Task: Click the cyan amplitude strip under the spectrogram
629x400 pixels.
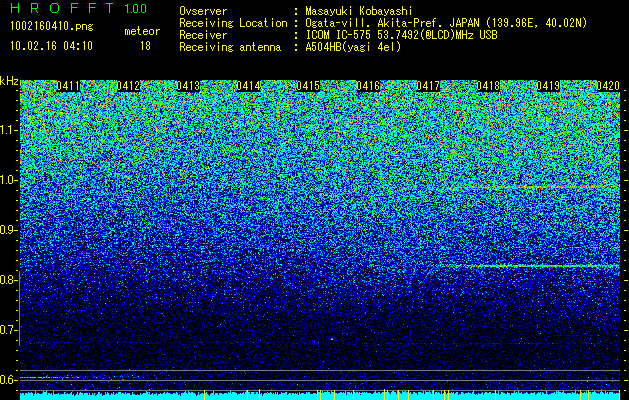Action: (x=320, y=396)
